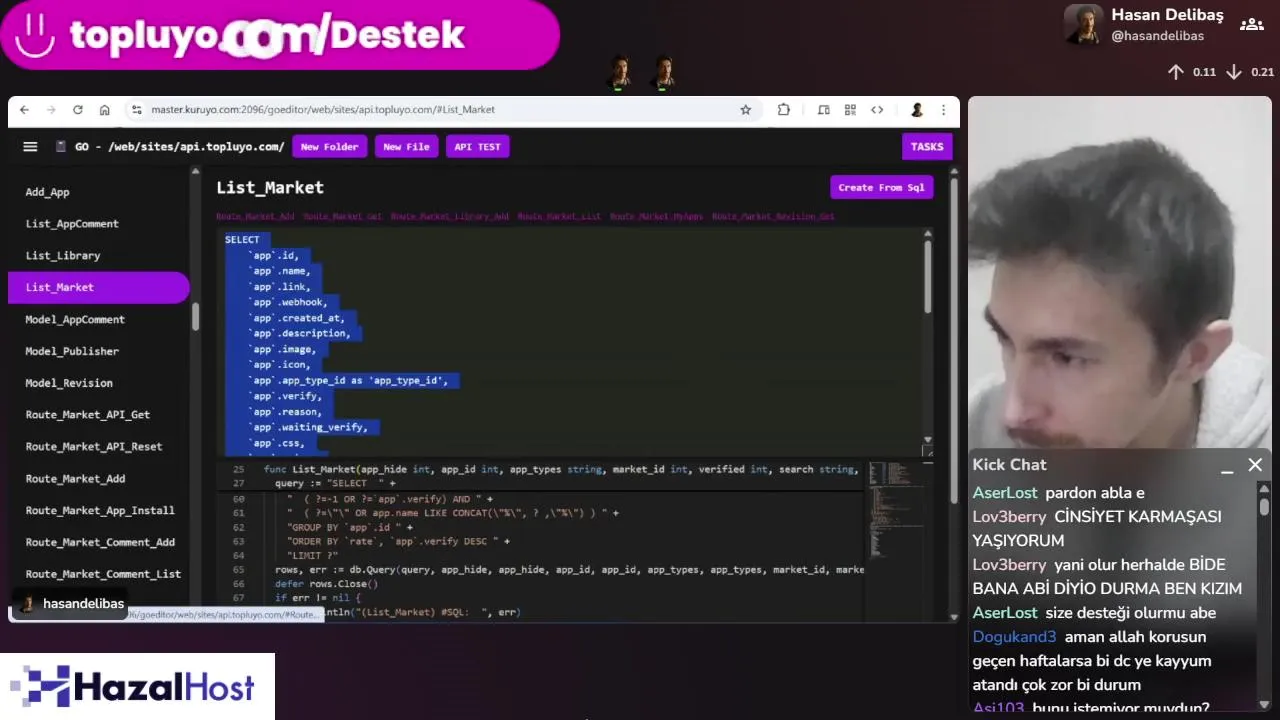Create a New Folder

(x=329, y=147)
